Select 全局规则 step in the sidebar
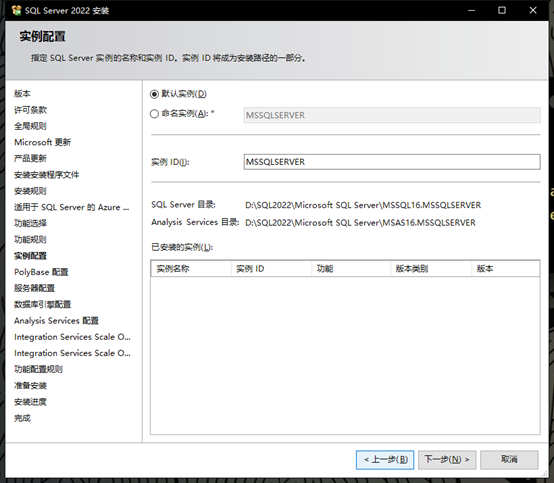Viewport: 554px width, 483px height. click(x=30, y=126)
